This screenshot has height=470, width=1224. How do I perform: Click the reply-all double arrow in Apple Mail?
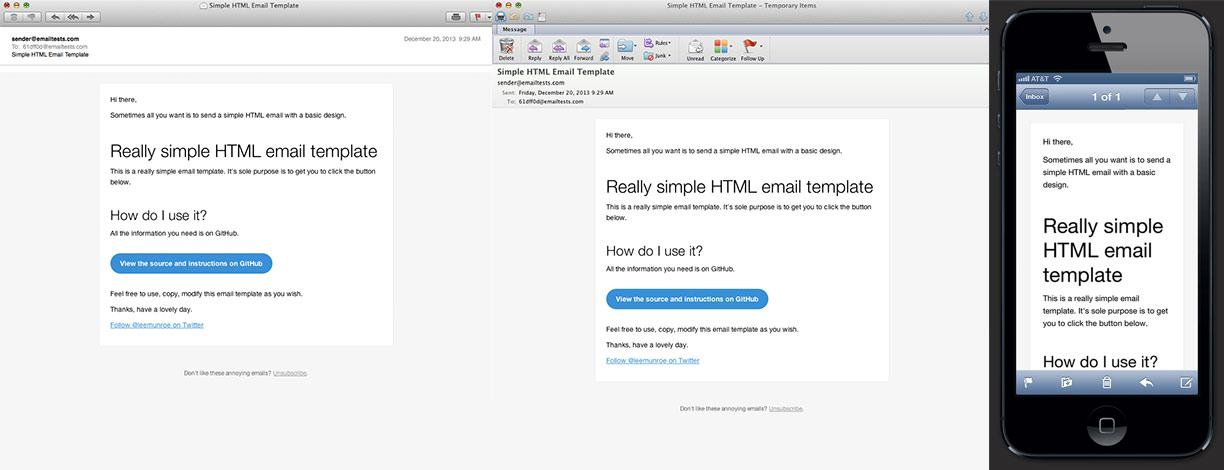(x=73, y=17)
